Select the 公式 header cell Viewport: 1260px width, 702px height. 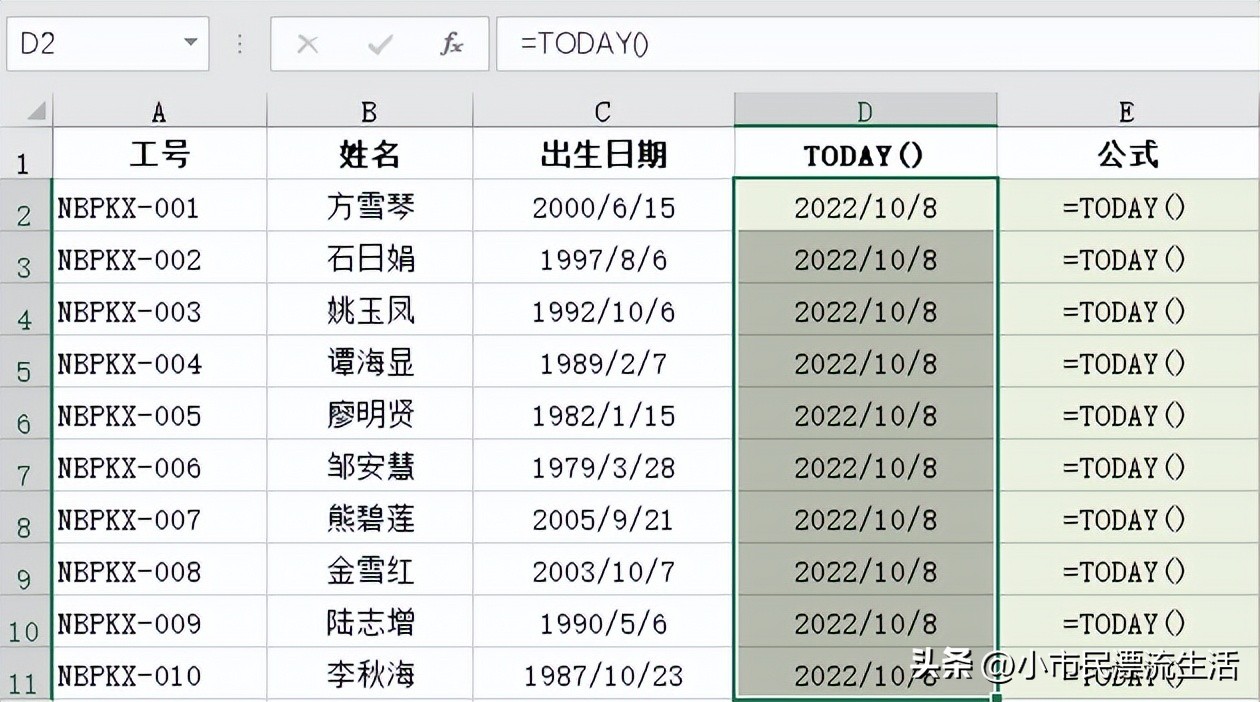point(1126,155)
